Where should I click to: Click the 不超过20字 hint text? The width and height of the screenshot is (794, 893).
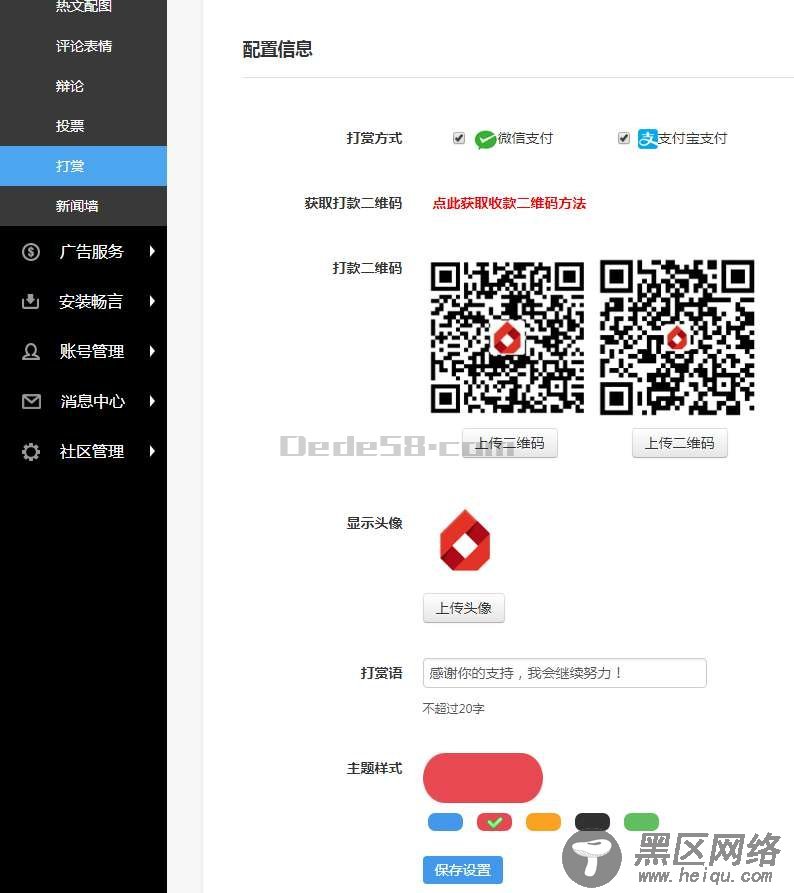tap(453, 708)
